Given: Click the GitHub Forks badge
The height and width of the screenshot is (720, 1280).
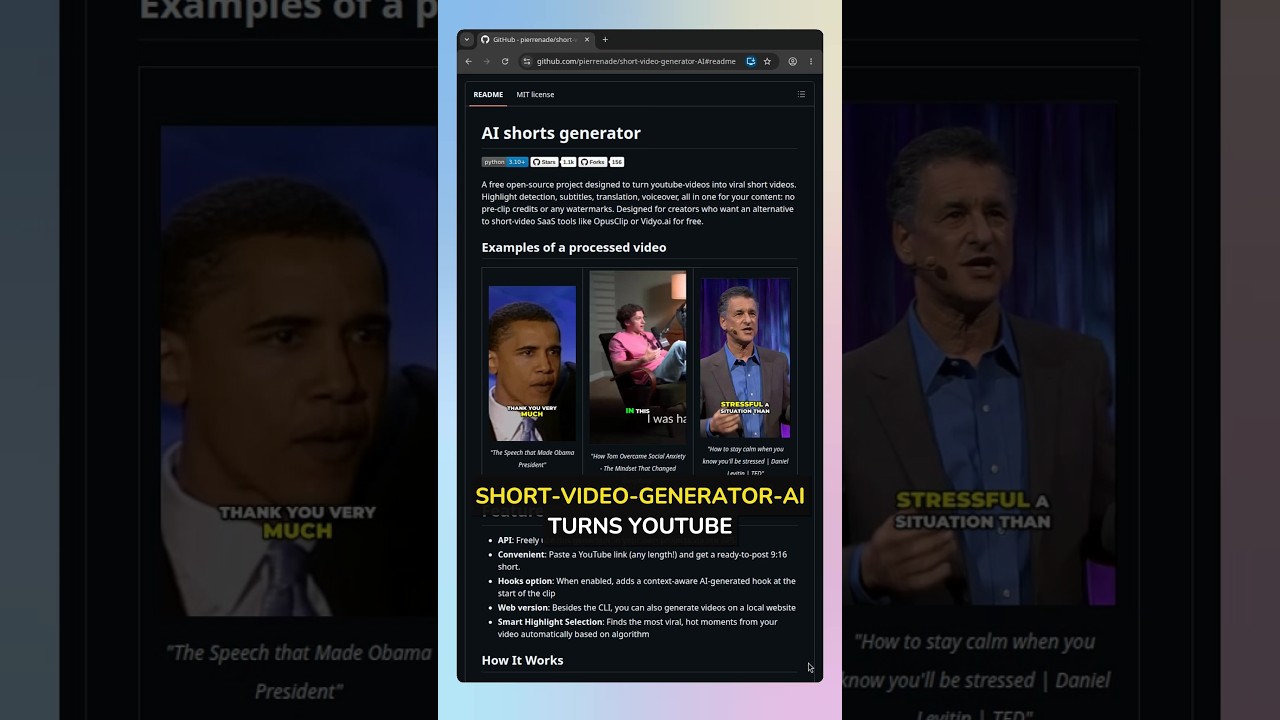Looking at the screenshot, I should [593, 162].
